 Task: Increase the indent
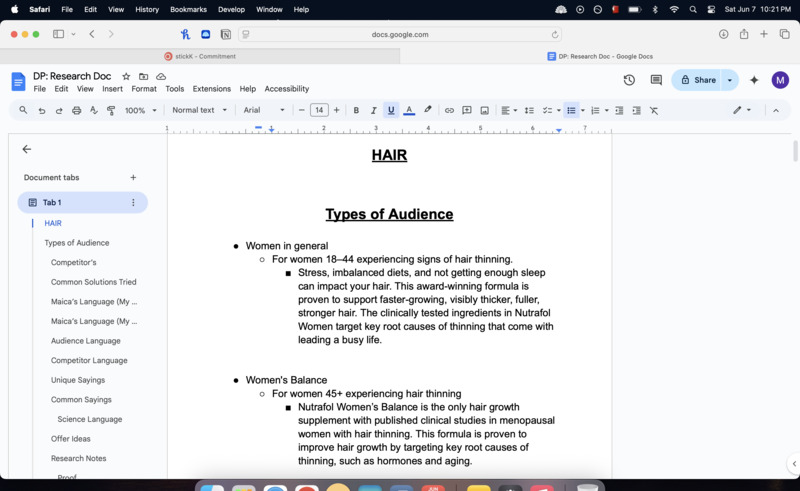click(x=636, y=110)
